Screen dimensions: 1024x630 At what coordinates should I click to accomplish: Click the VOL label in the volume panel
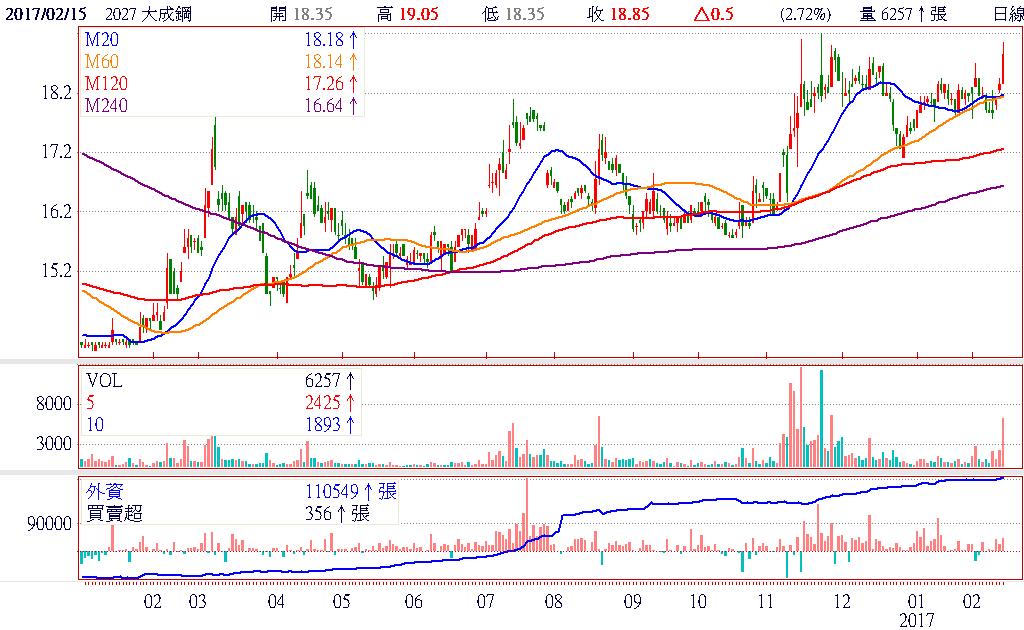coord(105,381)
